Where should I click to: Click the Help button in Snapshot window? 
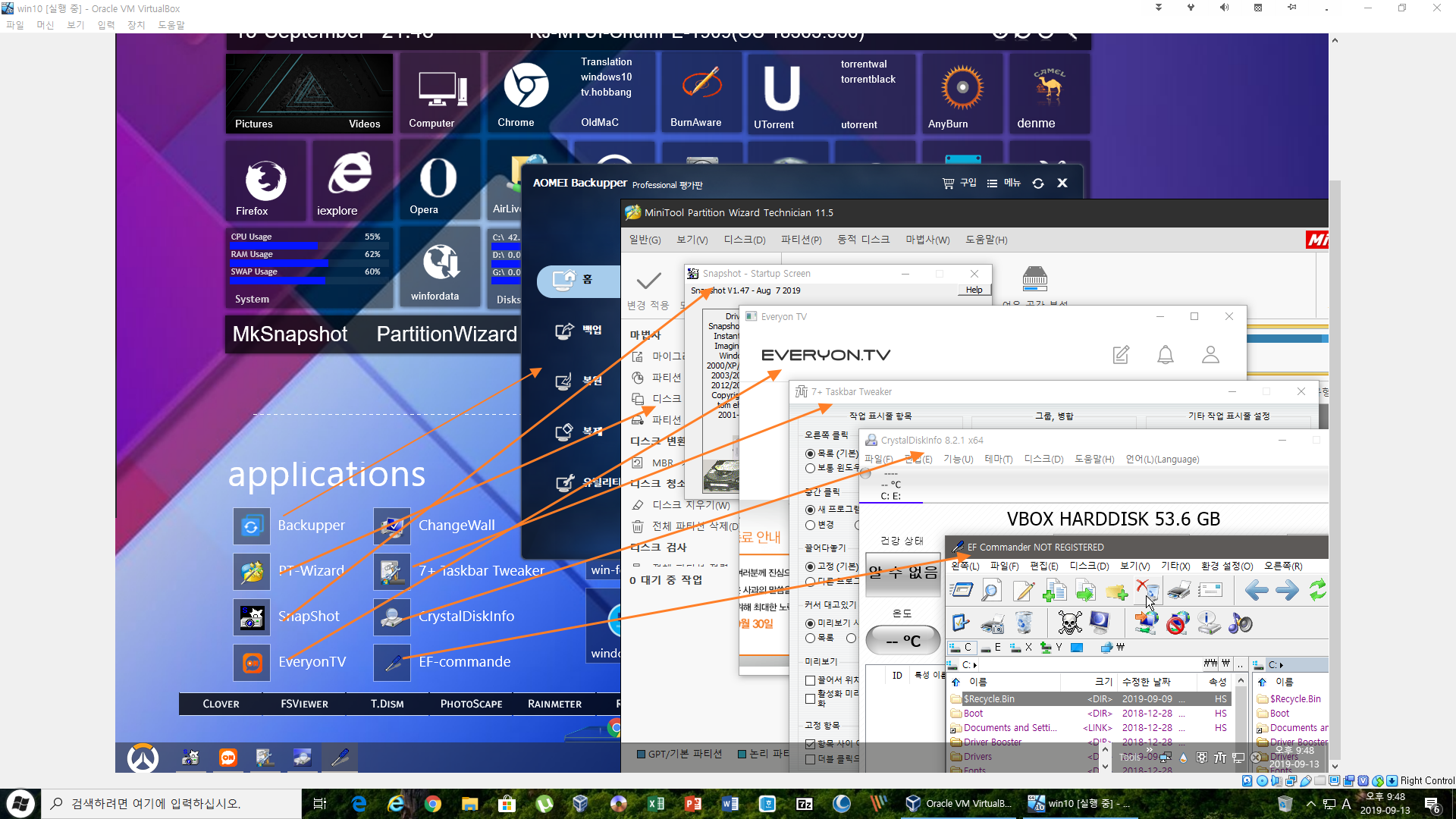click(x=974, y=290)
